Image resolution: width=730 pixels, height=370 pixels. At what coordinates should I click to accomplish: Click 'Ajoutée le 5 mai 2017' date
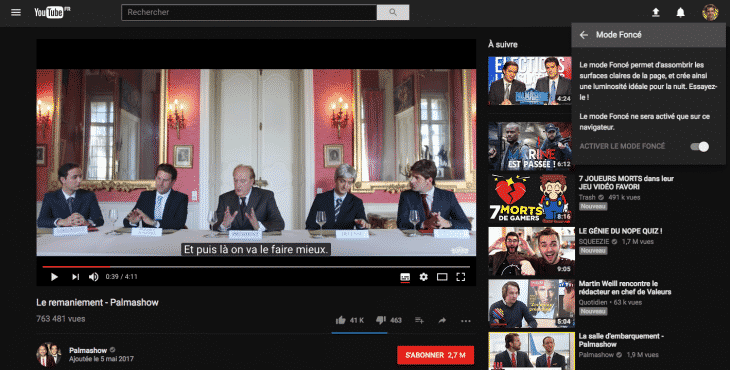[101, 359]
